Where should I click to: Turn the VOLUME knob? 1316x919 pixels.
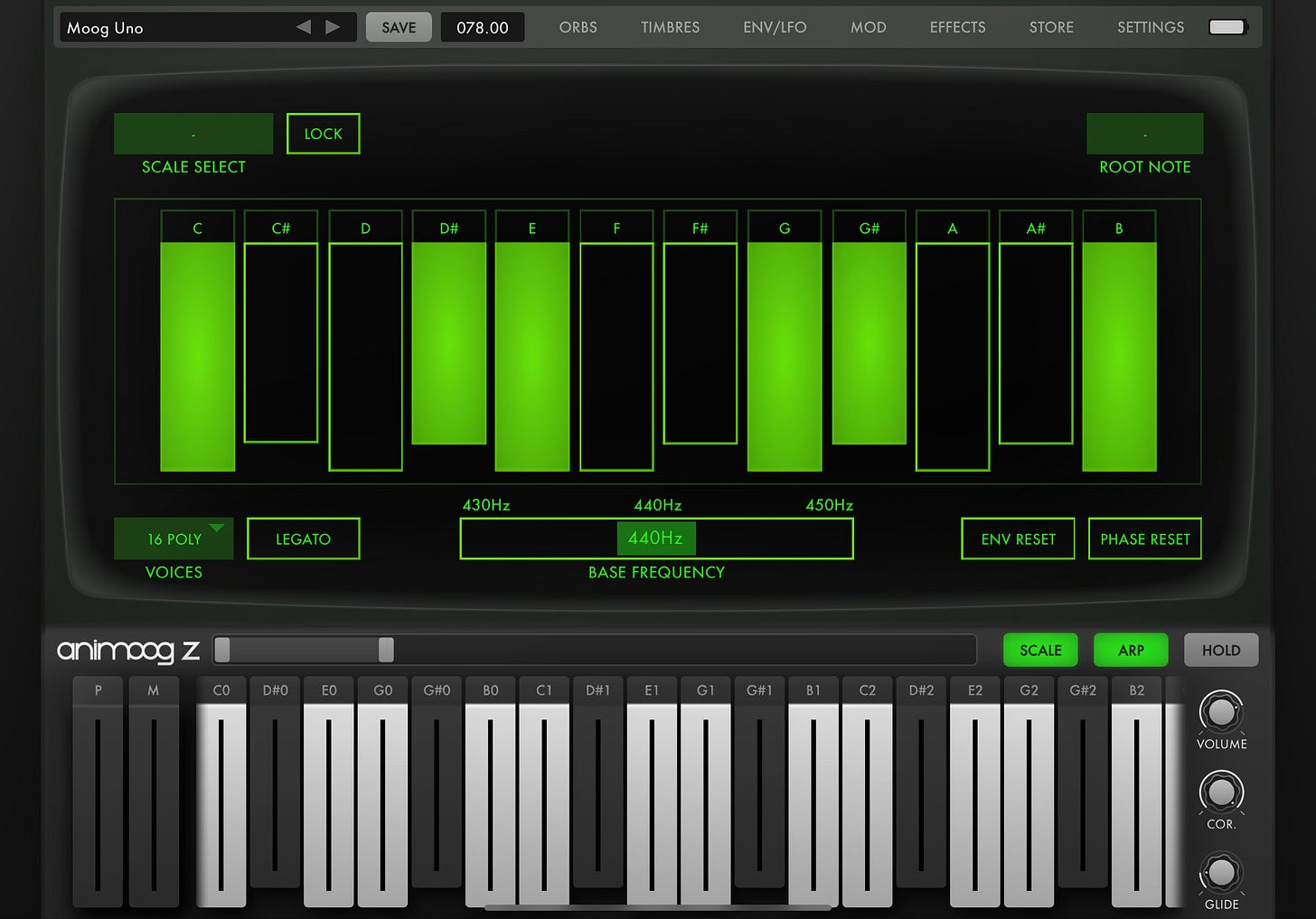click(1221, 712)
